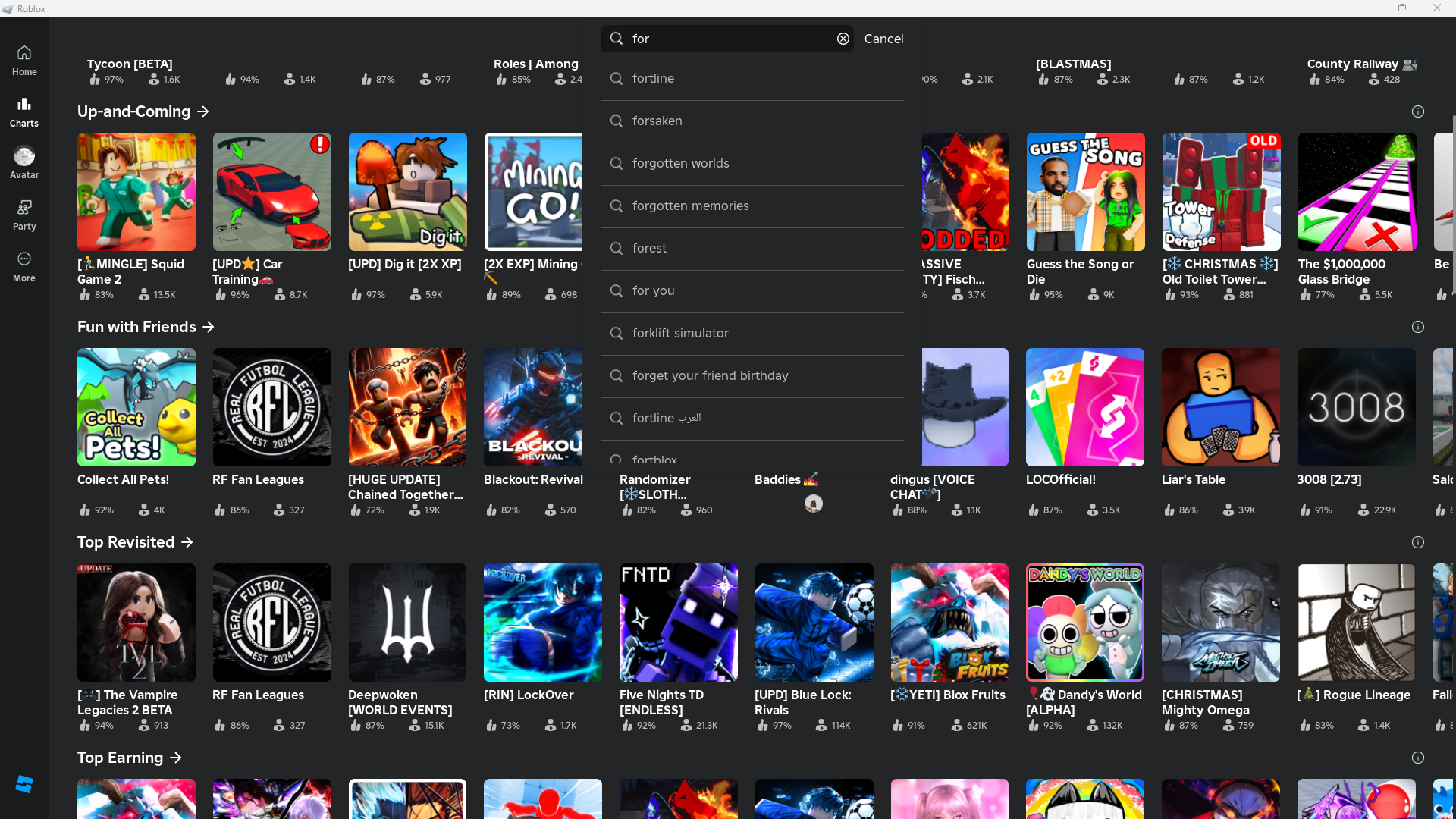Click the Roblox Studio icon in sidebar bottom
The image size is (1456, 819).
click(24, 784)
